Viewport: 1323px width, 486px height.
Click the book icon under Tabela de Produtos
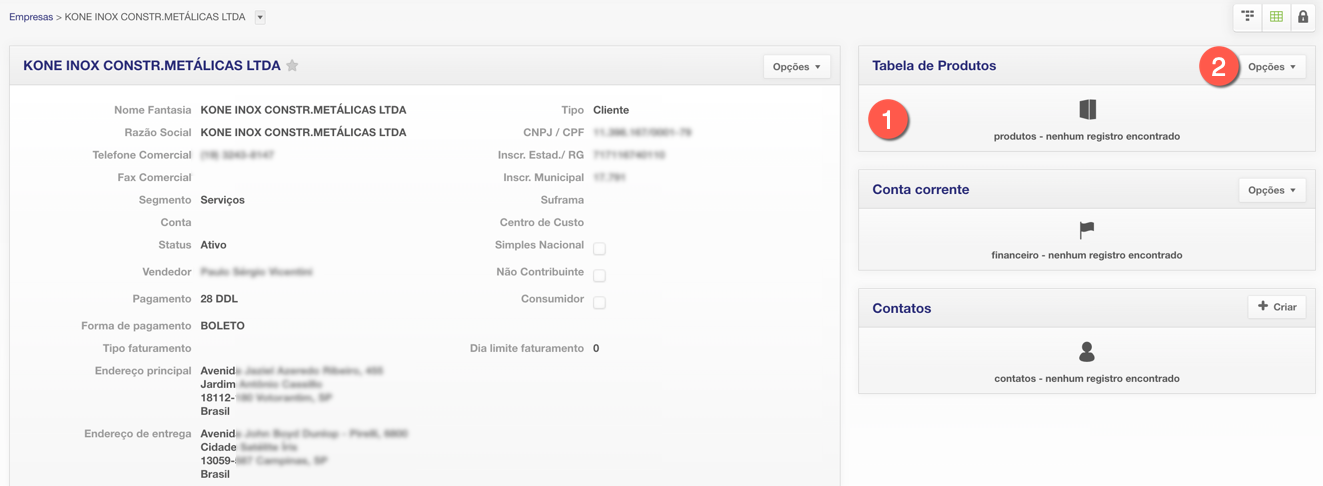[1087, 110]
